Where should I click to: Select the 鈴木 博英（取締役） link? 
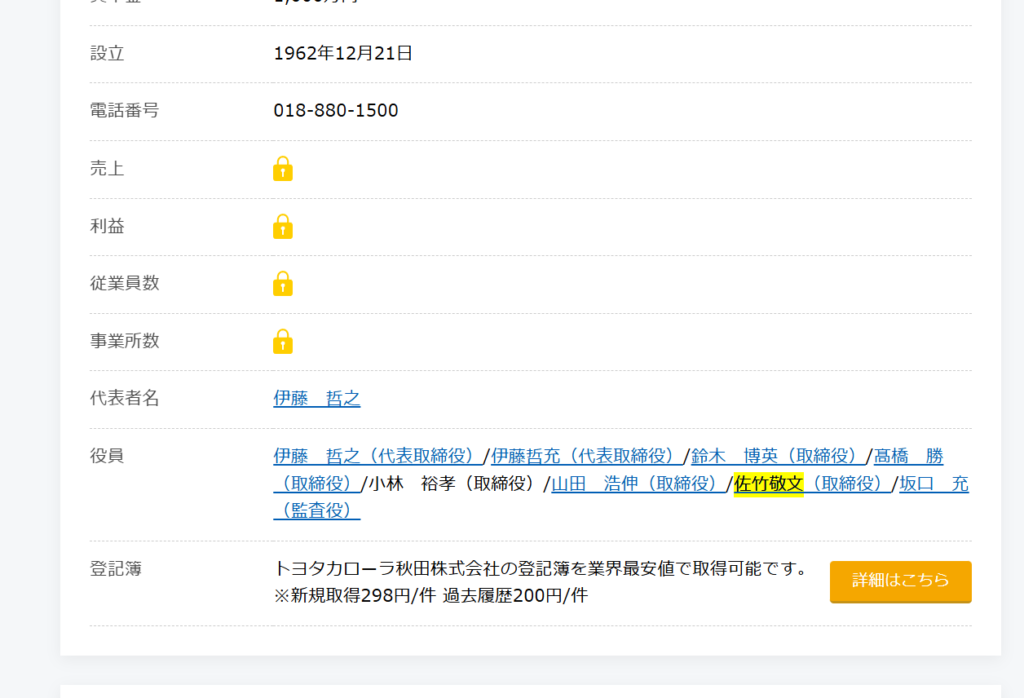pos(778,455)
